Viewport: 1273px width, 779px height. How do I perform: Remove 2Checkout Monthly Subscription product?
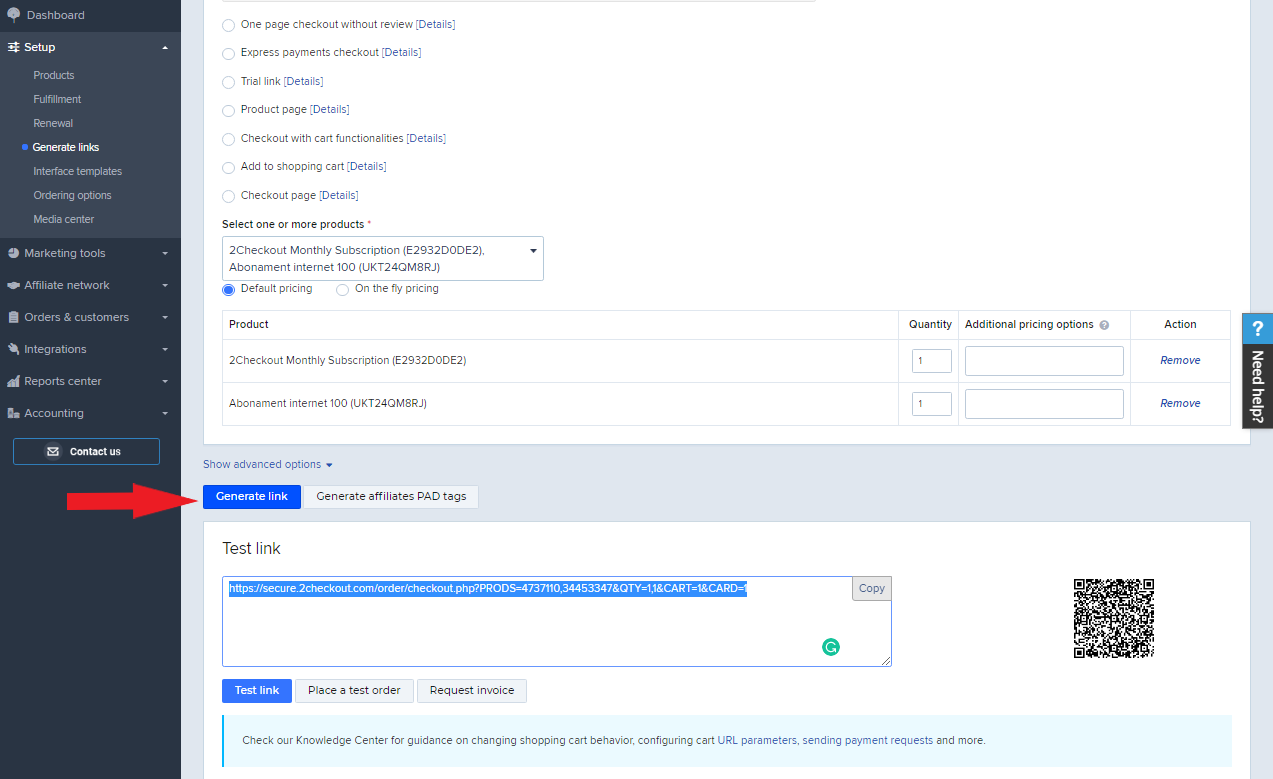[1180, 360]
